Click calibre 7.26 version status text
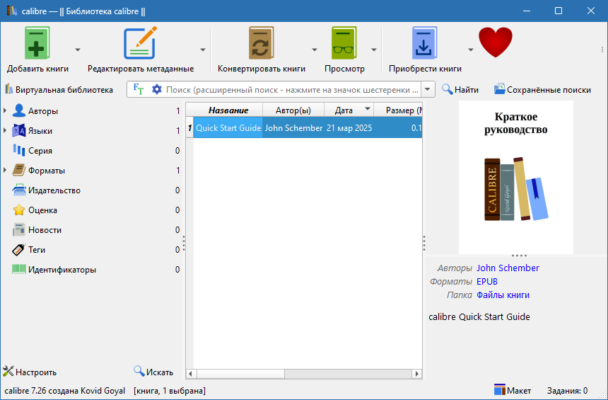This screenshot has height=400, width=608. pos(65,391)
